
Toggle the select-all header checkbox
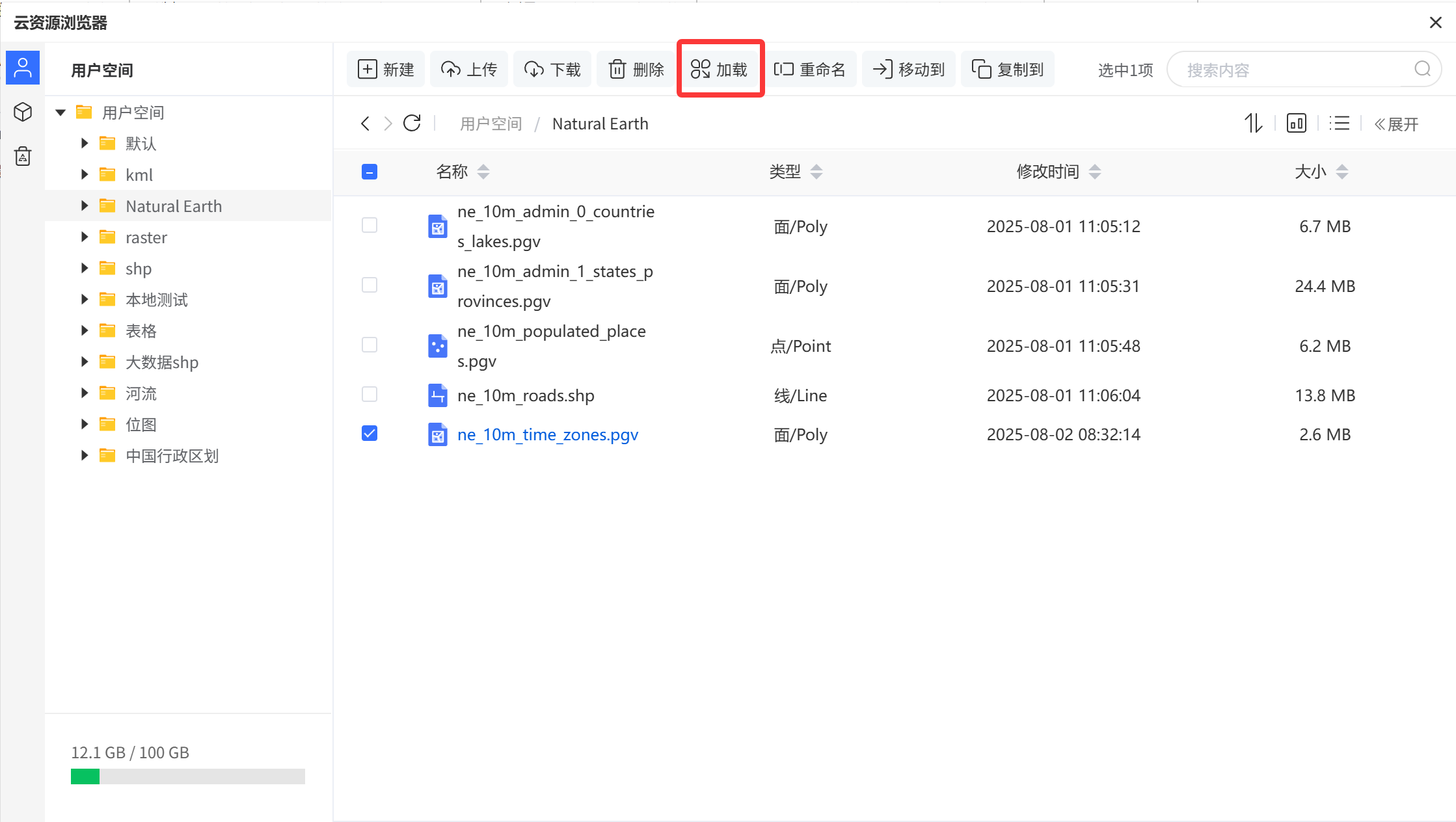pos(370,172)
